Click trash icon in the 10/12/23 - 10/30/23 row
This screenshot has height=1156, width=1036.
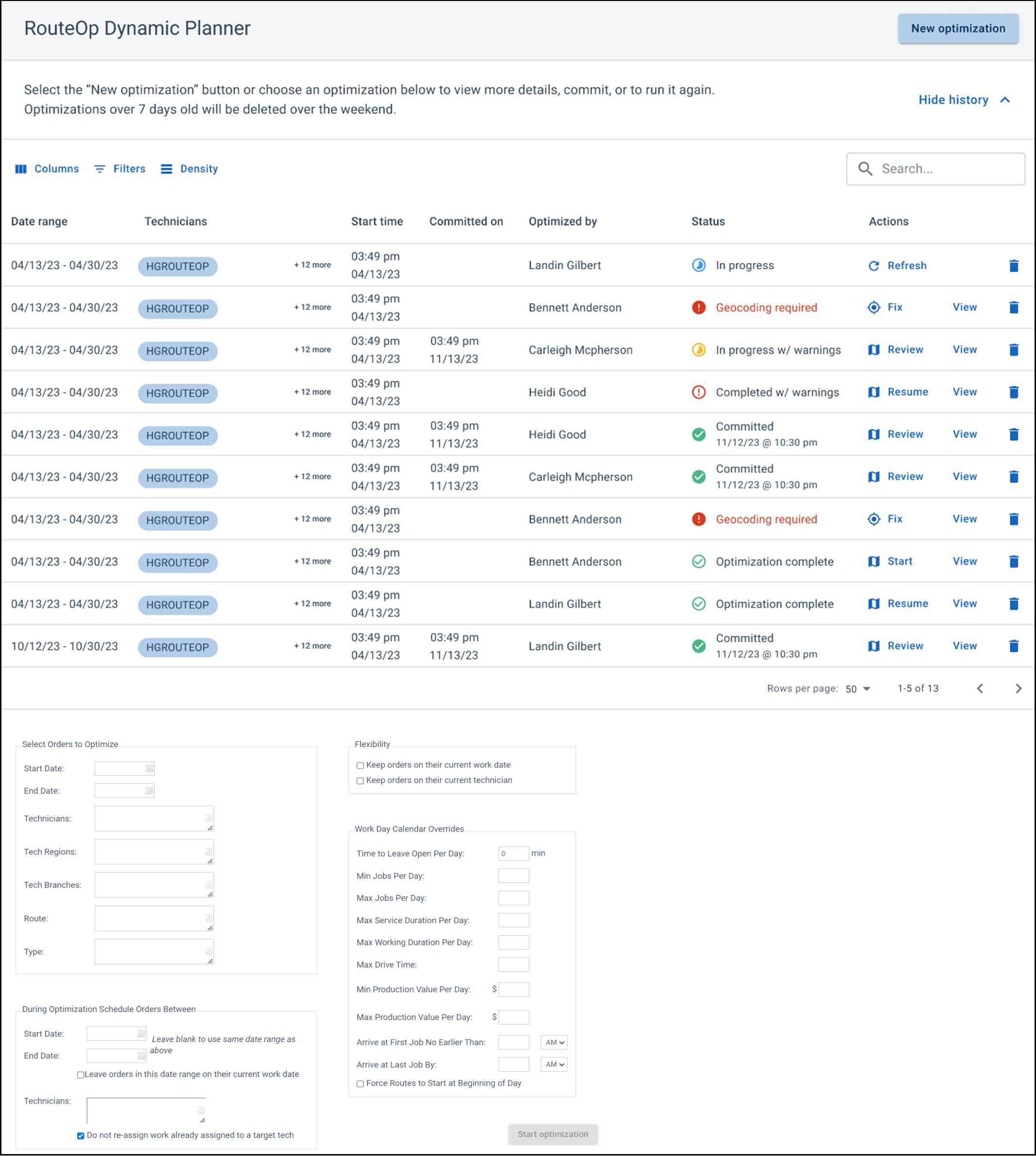click(x=1013, y=646)
